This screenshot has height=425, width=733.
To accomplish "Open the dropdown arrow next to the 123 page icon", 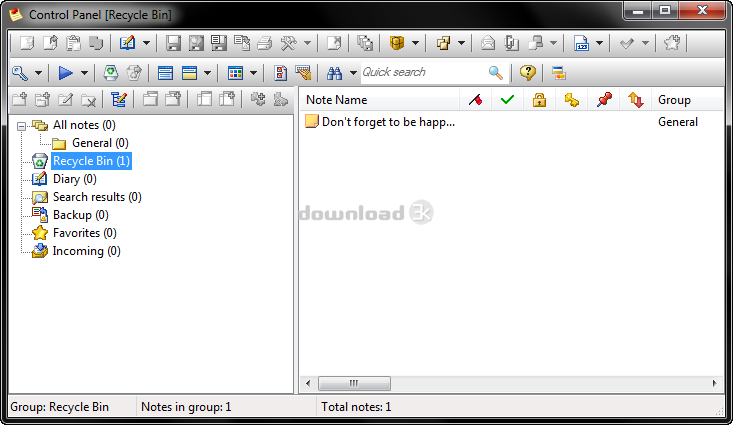I will click(x=599, y=43).
